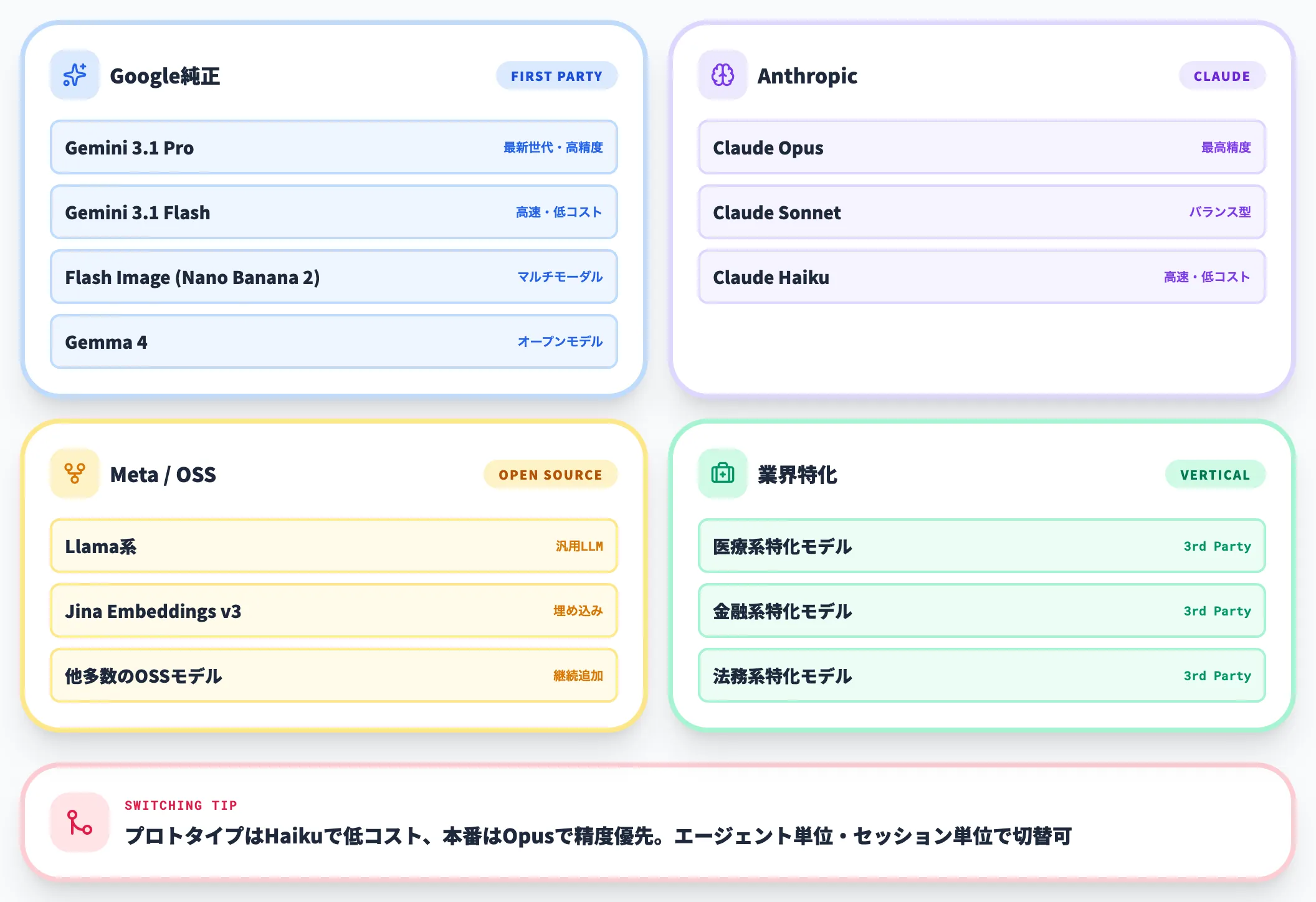Choose Flash Image (Nano Banana 2)
The height and width of the screenshot is (902, 1316).
click(x=333, y=277)
